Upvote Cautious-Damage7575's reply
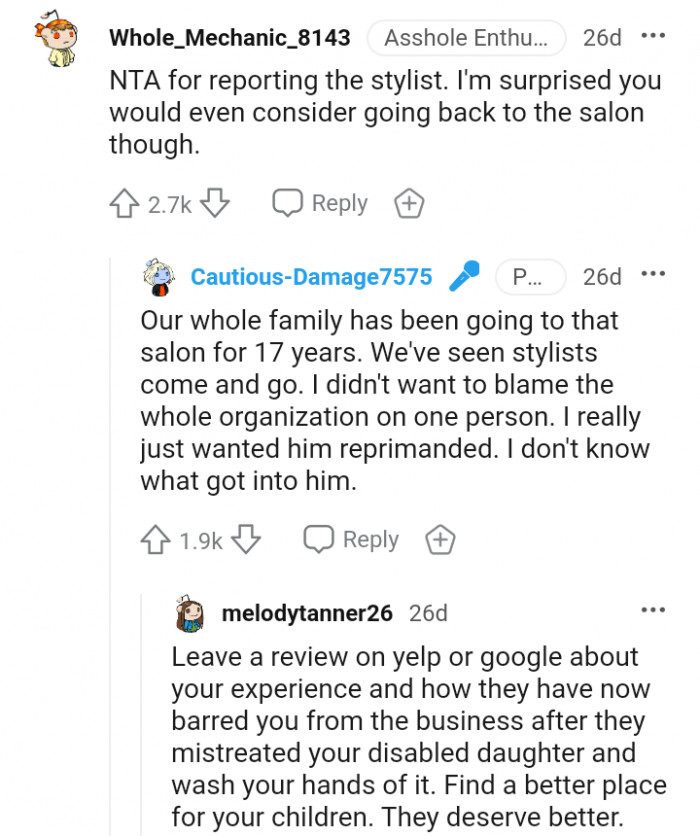Image resolution: width=700 pixels, height=836 pixels. pos(156,540)
